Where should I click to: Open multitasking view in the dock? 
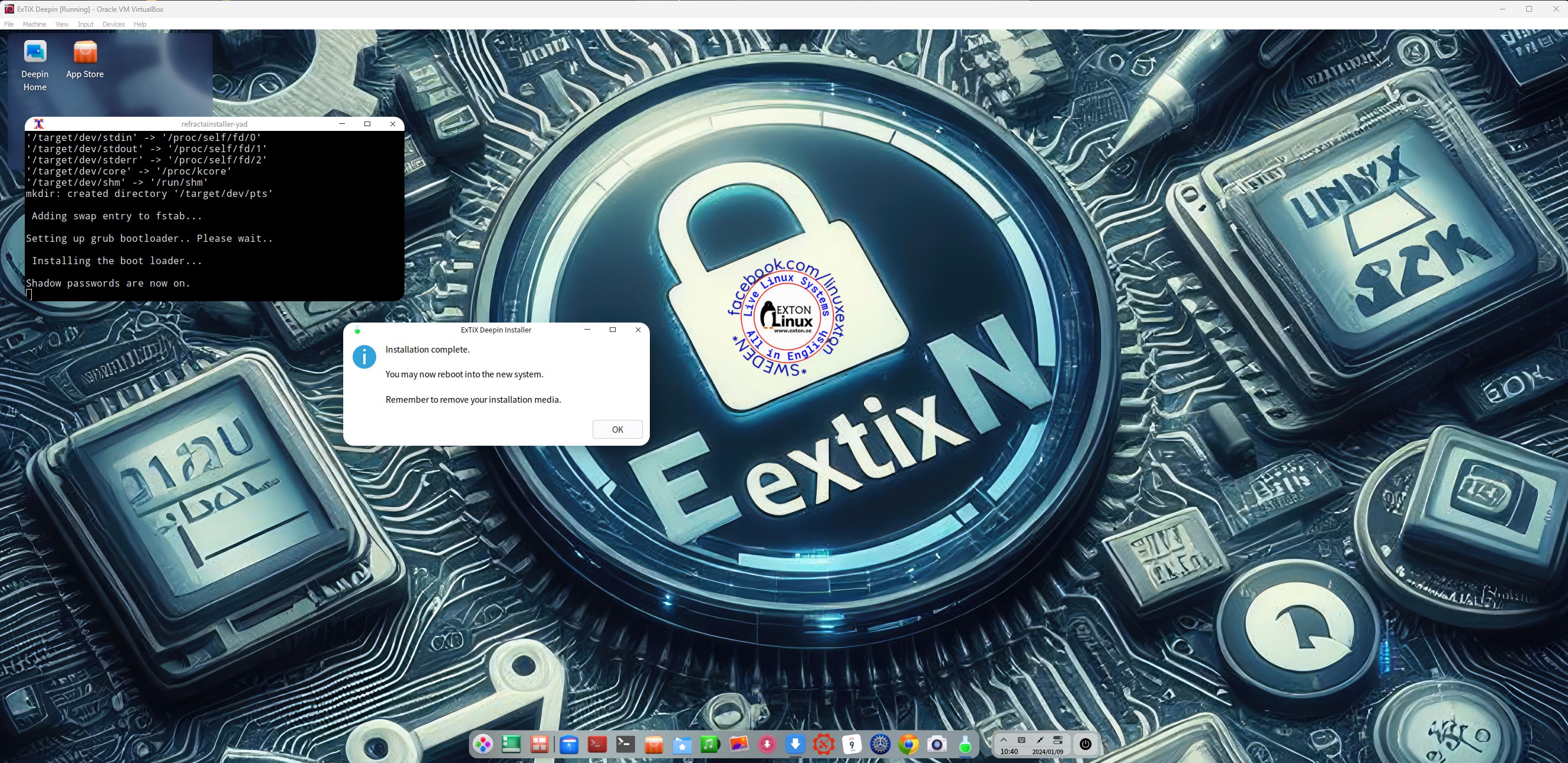[x=540, y=744]
